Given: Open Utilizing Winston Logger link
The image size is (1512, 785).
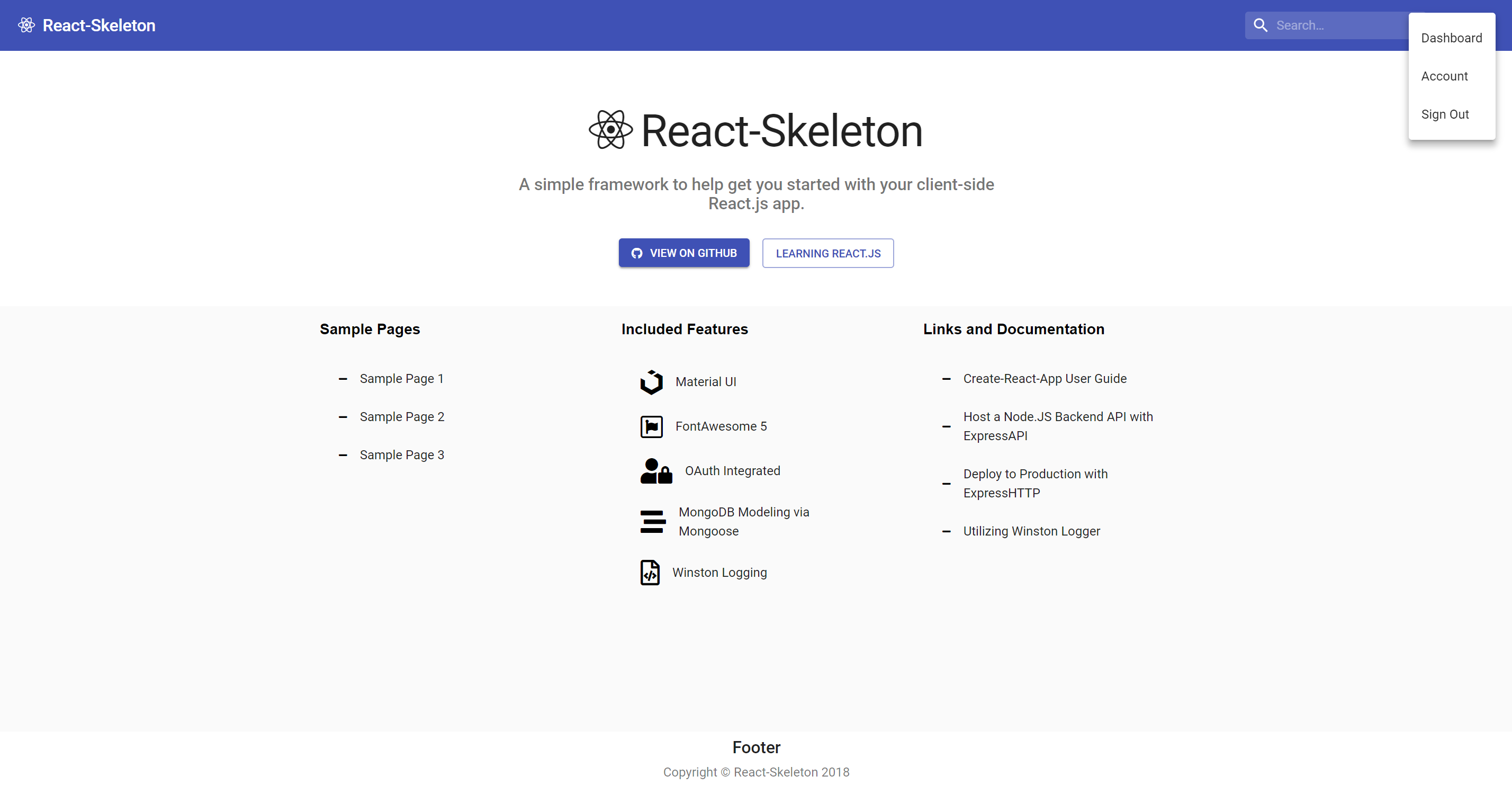Looking at the screenshot, I should point(1031,531).
